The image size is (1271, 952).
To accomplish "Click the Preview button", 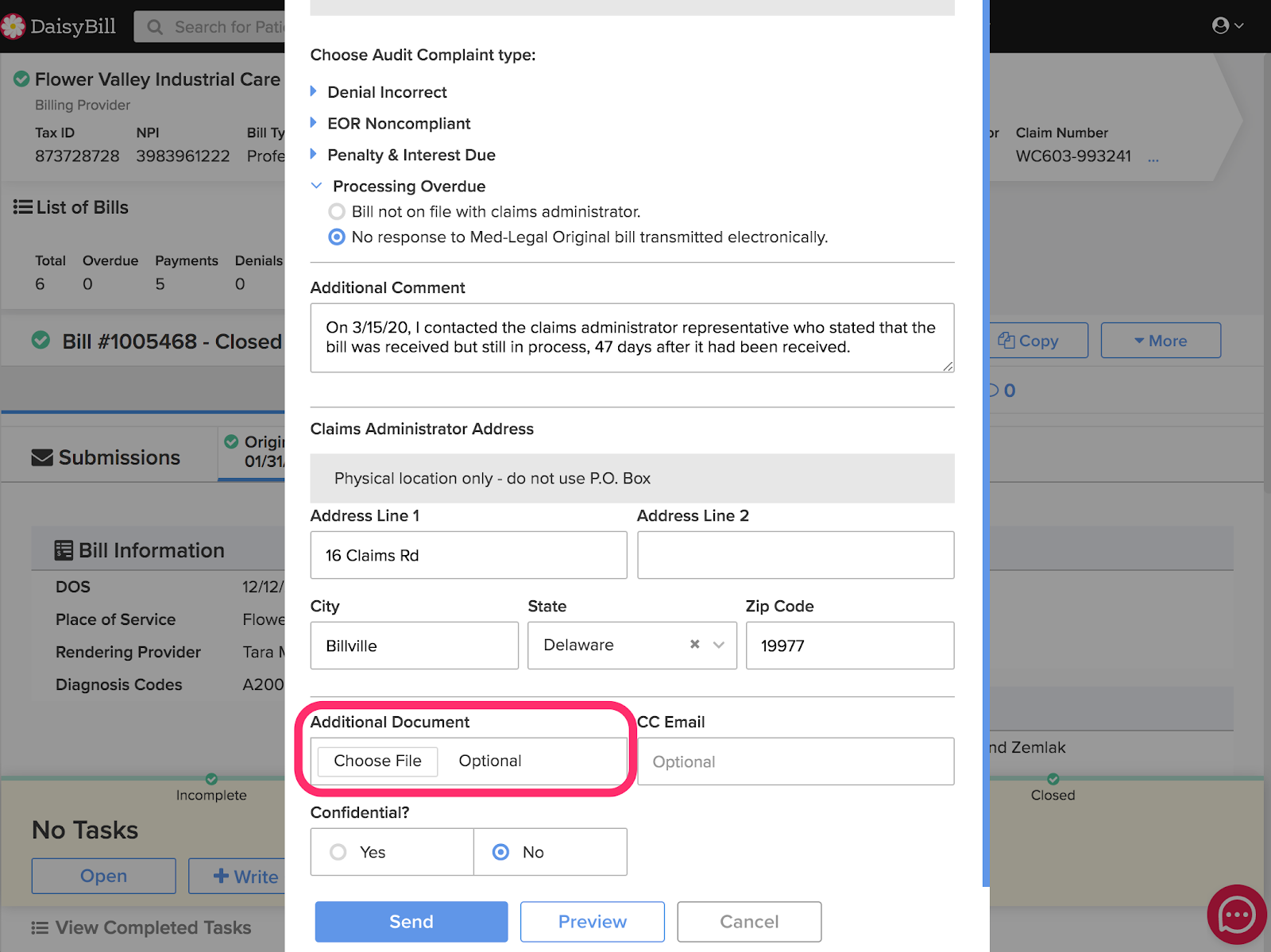I will click(593, 922).
